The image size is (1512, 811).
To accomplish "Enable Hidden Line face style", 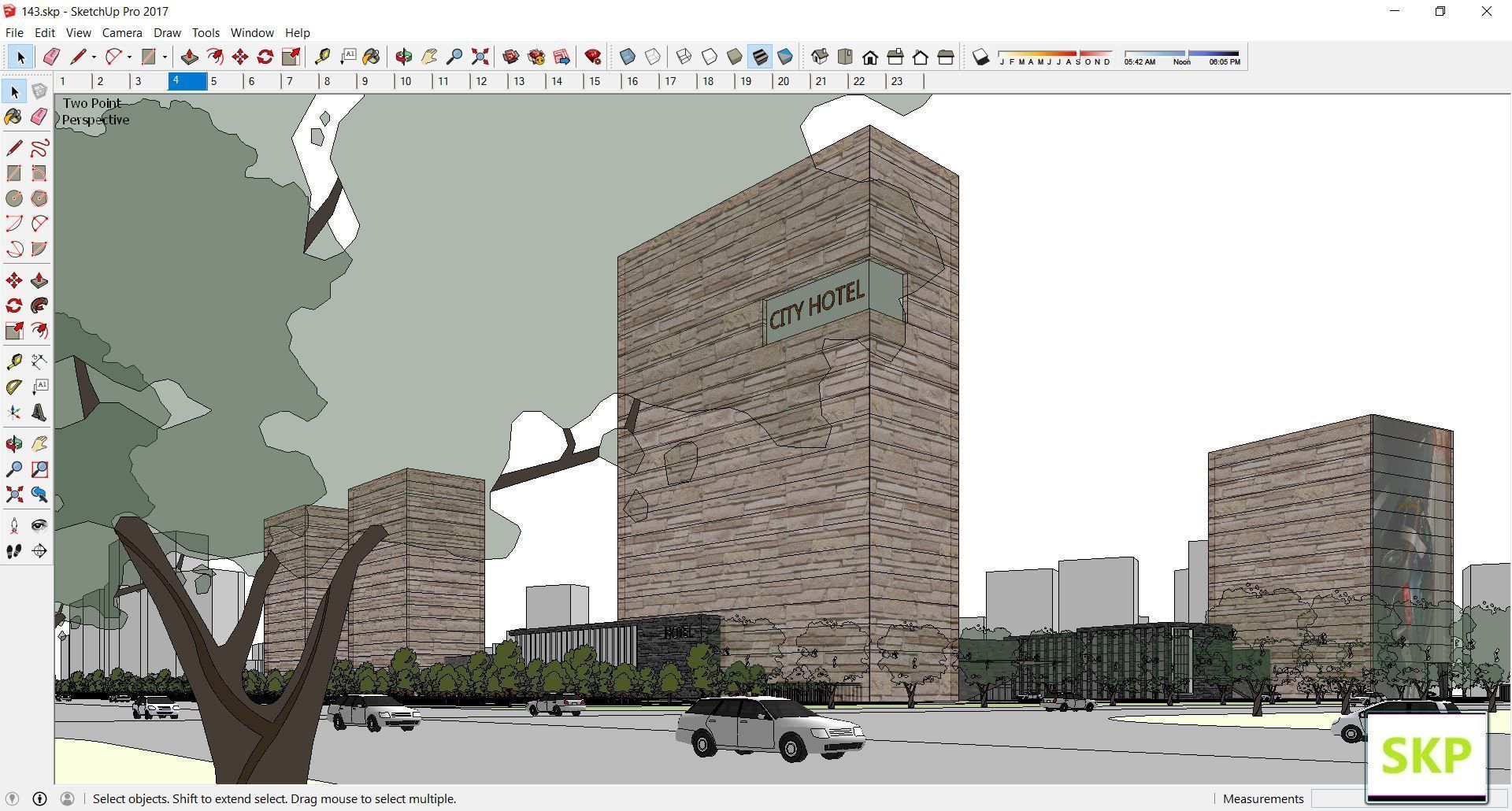I will [710, 57].
